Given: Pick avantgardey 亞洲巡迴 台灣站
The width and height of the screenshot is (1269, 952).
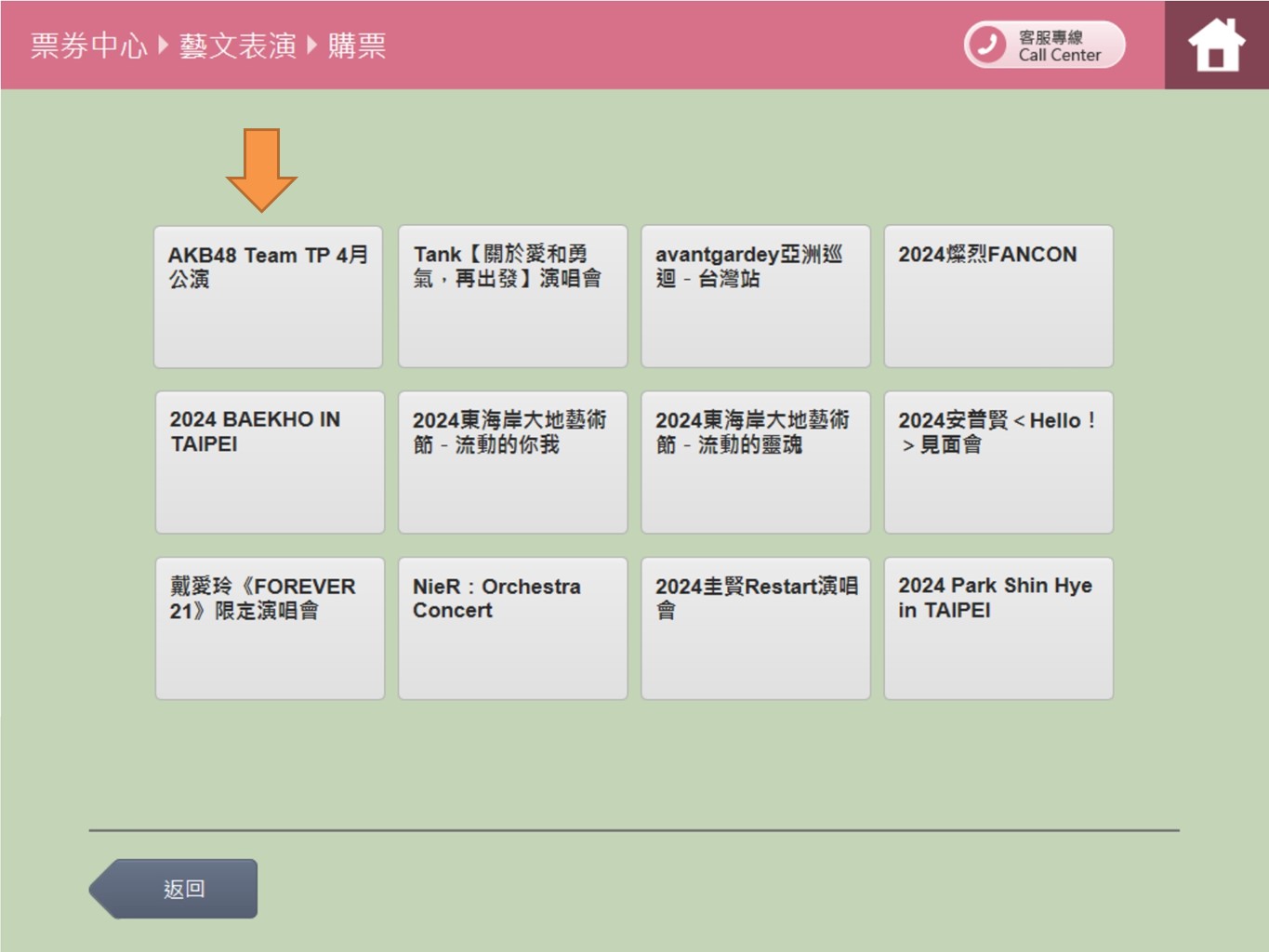Looking at the screenshot, I should click(755, 297).
